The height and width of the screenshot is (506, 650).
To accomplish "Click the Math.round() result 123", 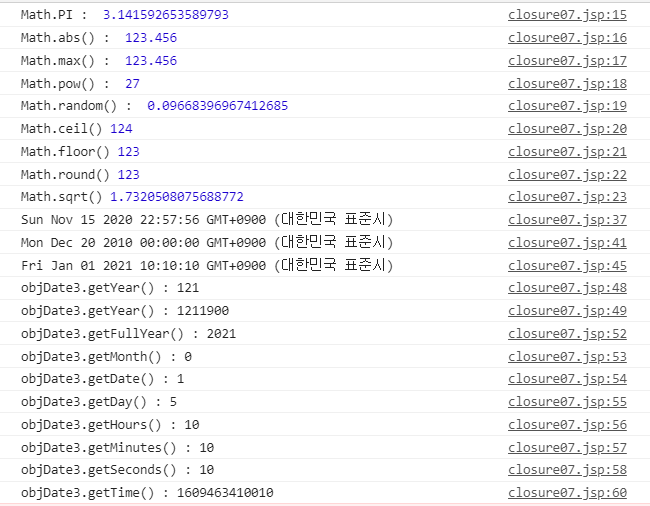I will pos(129,175).
